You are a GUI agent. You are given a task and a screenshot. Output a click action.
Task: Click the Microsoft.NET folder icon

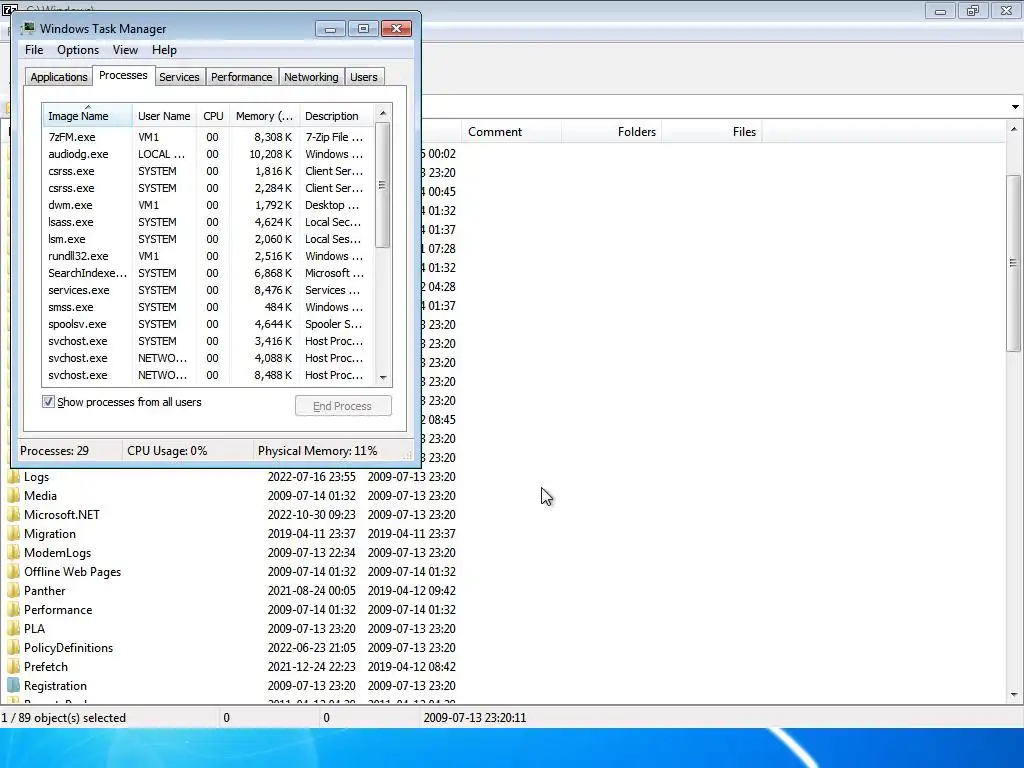pyautogui.click(x=14, y=515)
